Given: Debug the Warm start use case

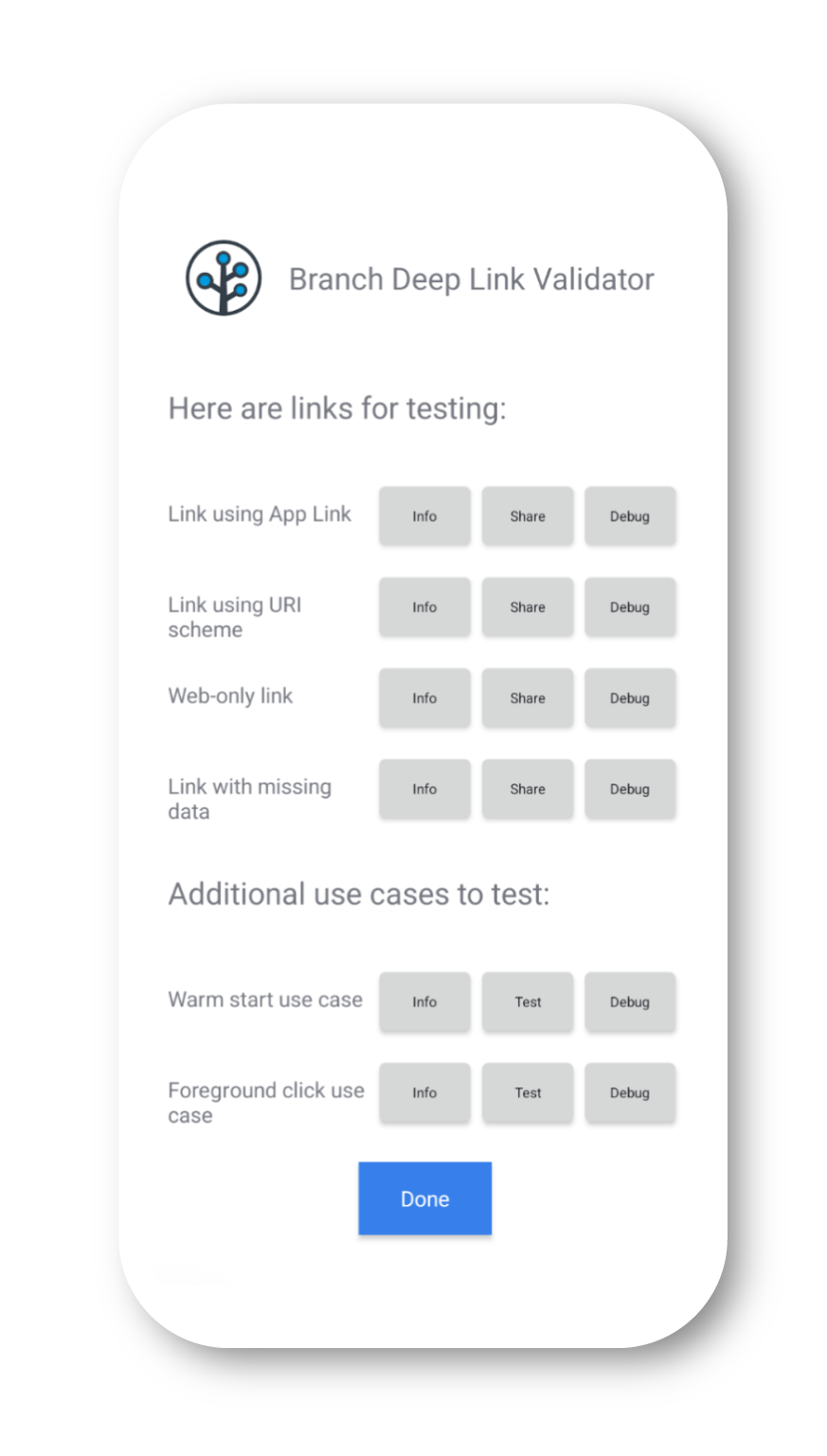Looking at the screenshot, I should 630,1002.
